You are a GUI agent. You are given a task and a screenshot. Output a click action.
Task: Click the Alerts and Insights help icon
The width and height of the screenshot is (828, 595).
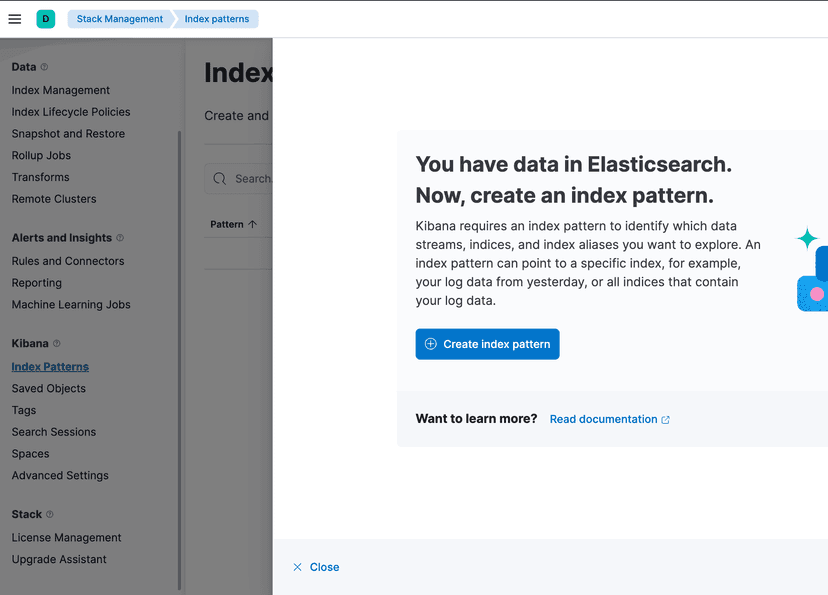pos(120,238)
